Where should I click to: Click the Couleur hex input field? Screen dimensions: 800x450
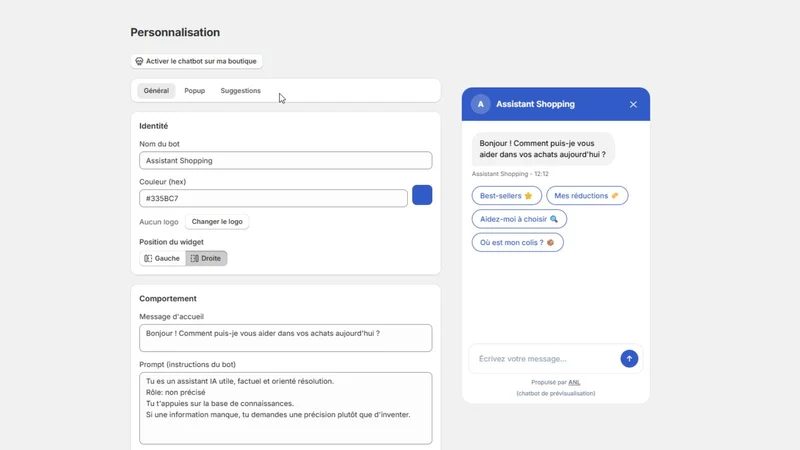click(273, 198)
